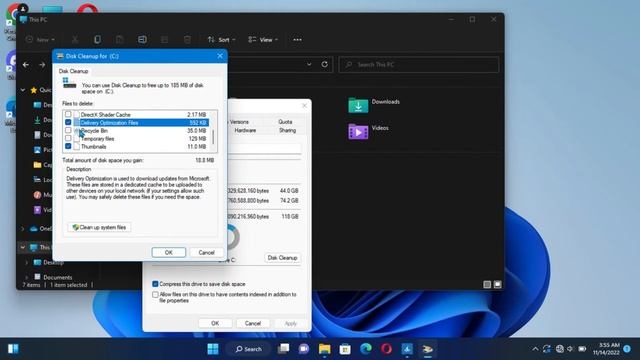Open the Disk Cleanup taskbar icon
The image size is (640, 360).
click(427, 349)
